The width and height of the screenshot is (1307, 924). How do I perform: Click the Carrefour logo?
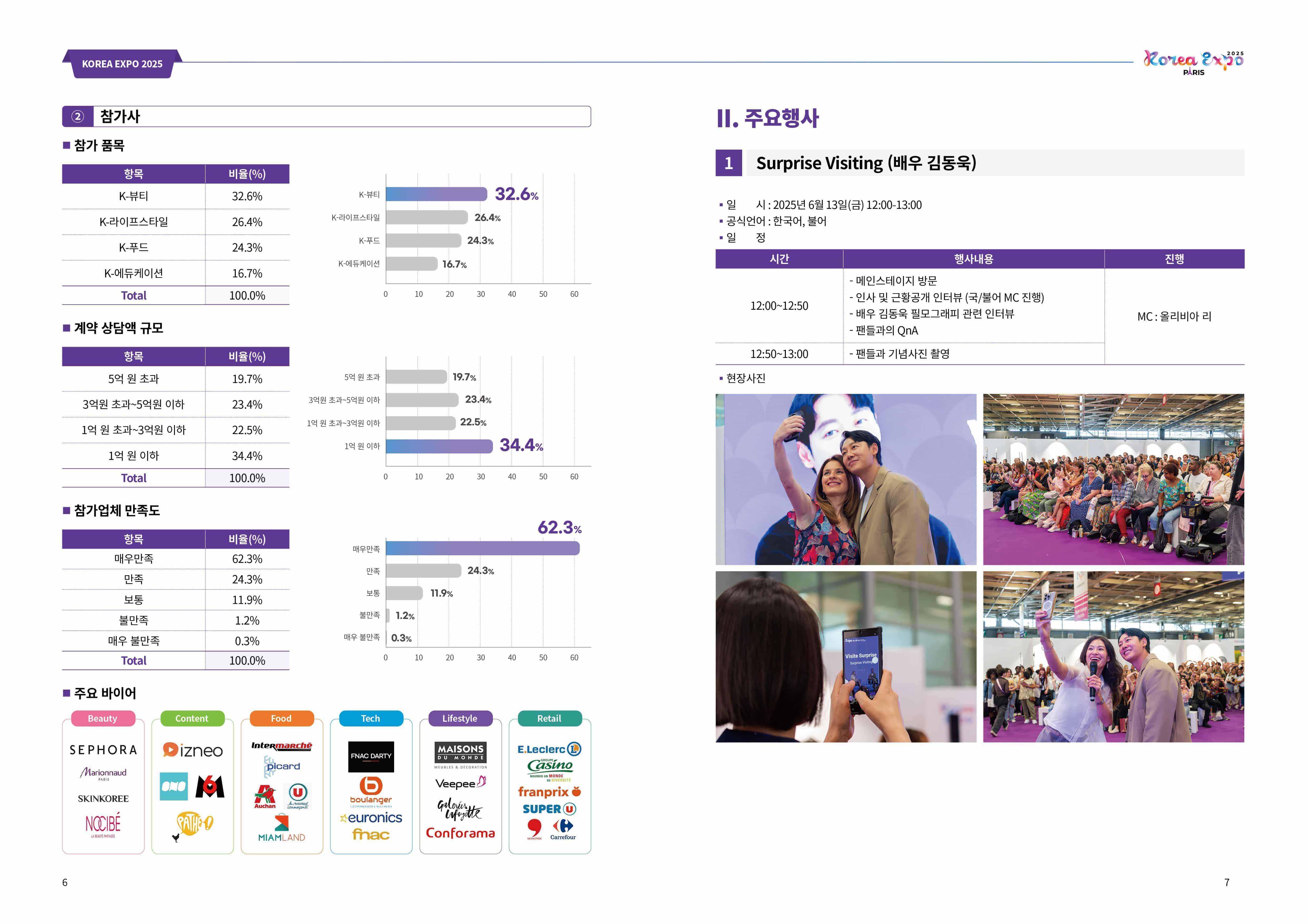point(563,829)
